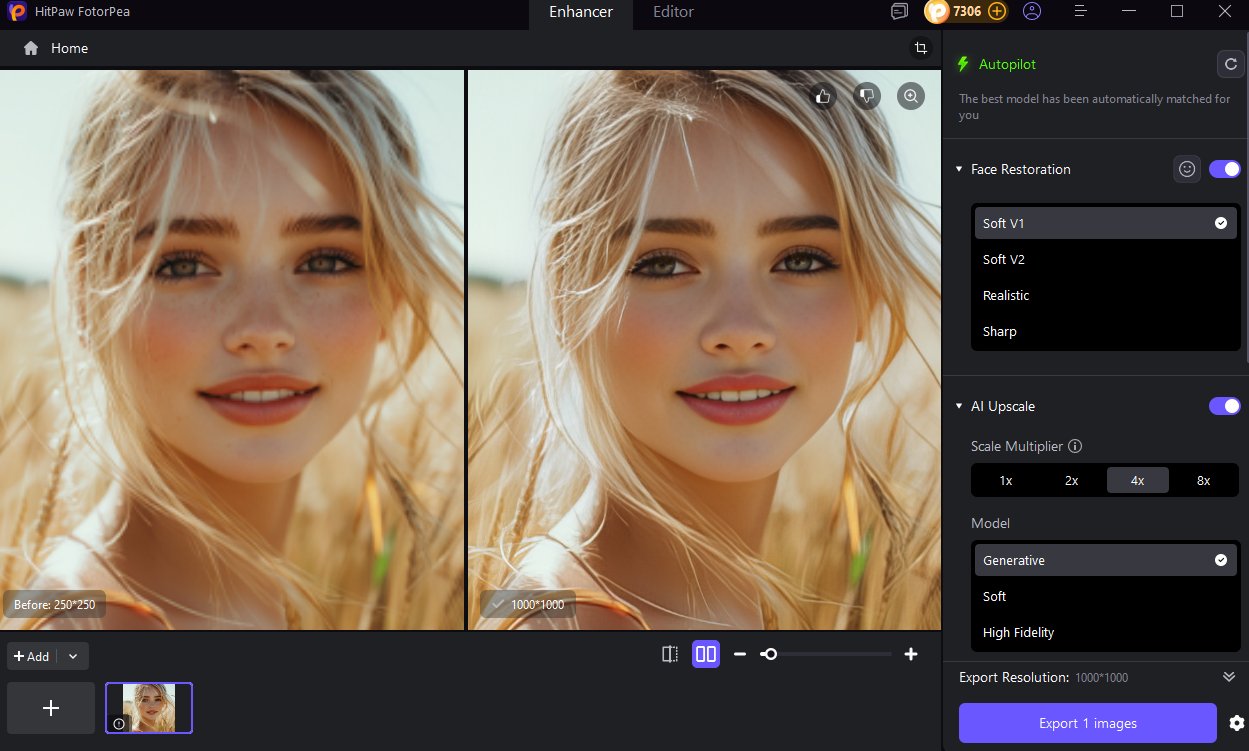Disable the Face Restoration toggle
This screenshot has height=751, width=1249.
click(x=1224, y=169)
